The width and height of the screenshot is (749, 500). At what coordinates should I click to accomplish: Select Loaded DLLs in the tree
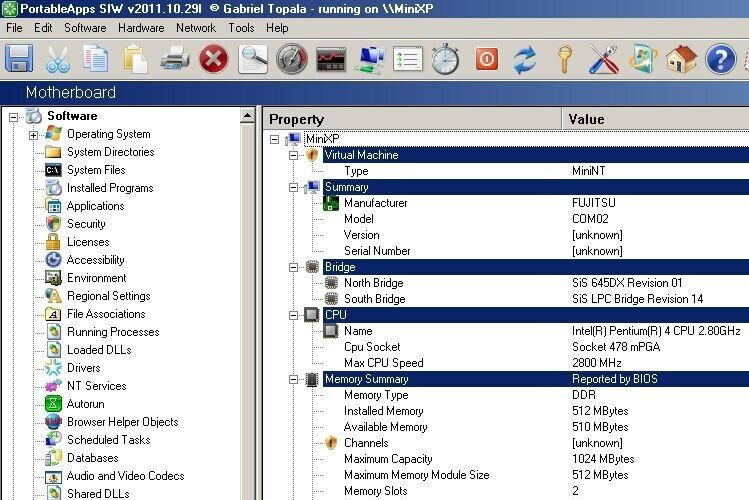point(99,350)
